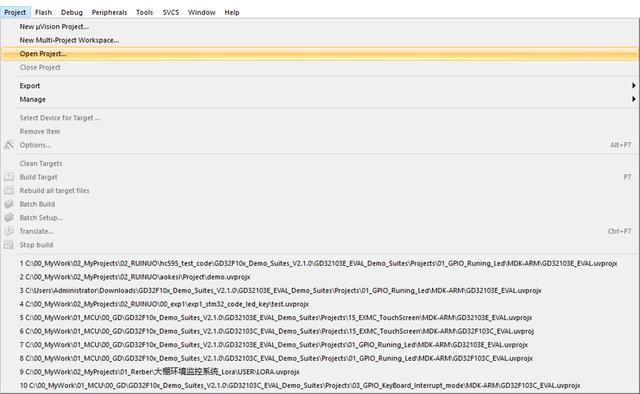Screen dimensions: 640x394
Task: Click the Rebuild all target files icon
Action: [9, 190]
